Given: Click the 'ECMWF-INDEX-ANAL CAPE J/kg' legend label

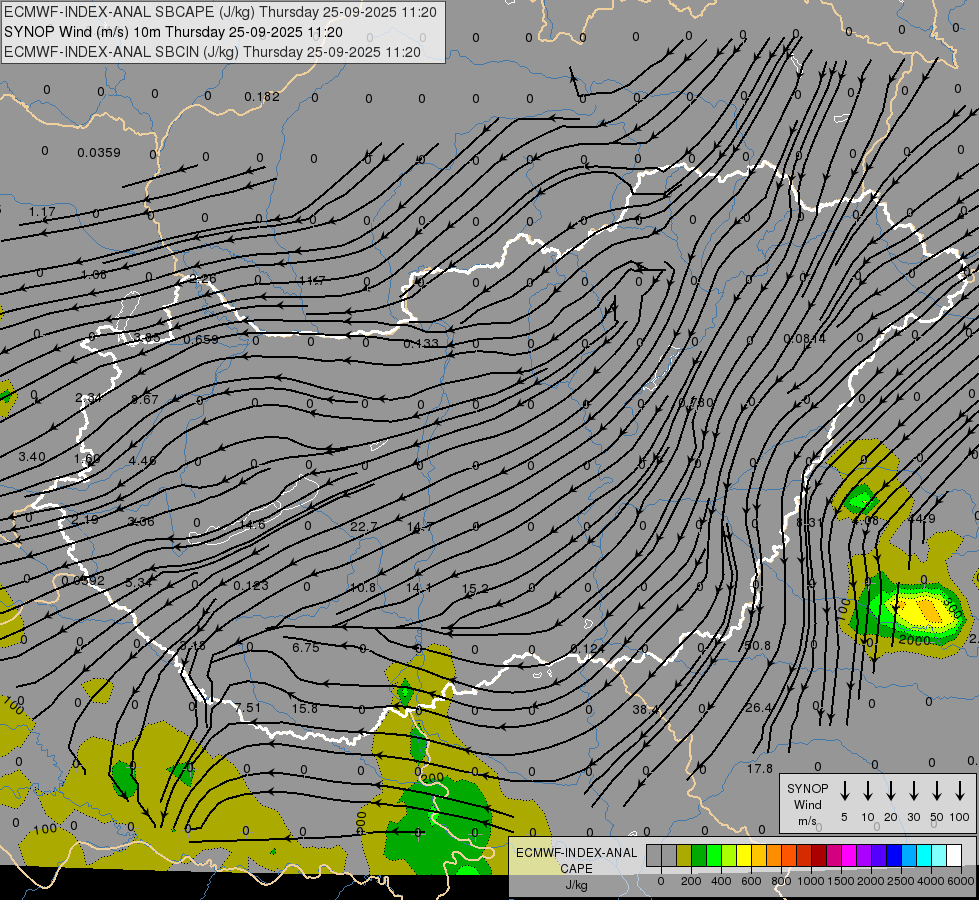Looking at the screenshot, I should [576, 869].
